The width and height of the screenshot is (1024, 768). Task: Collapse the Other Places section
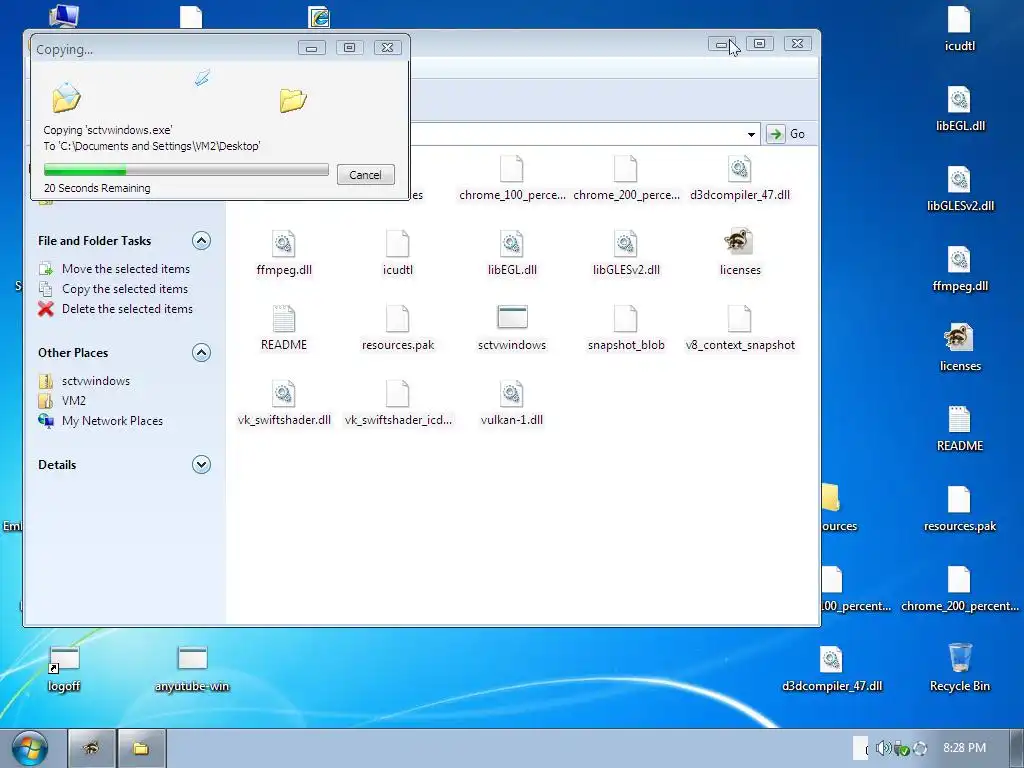[201, 353]
